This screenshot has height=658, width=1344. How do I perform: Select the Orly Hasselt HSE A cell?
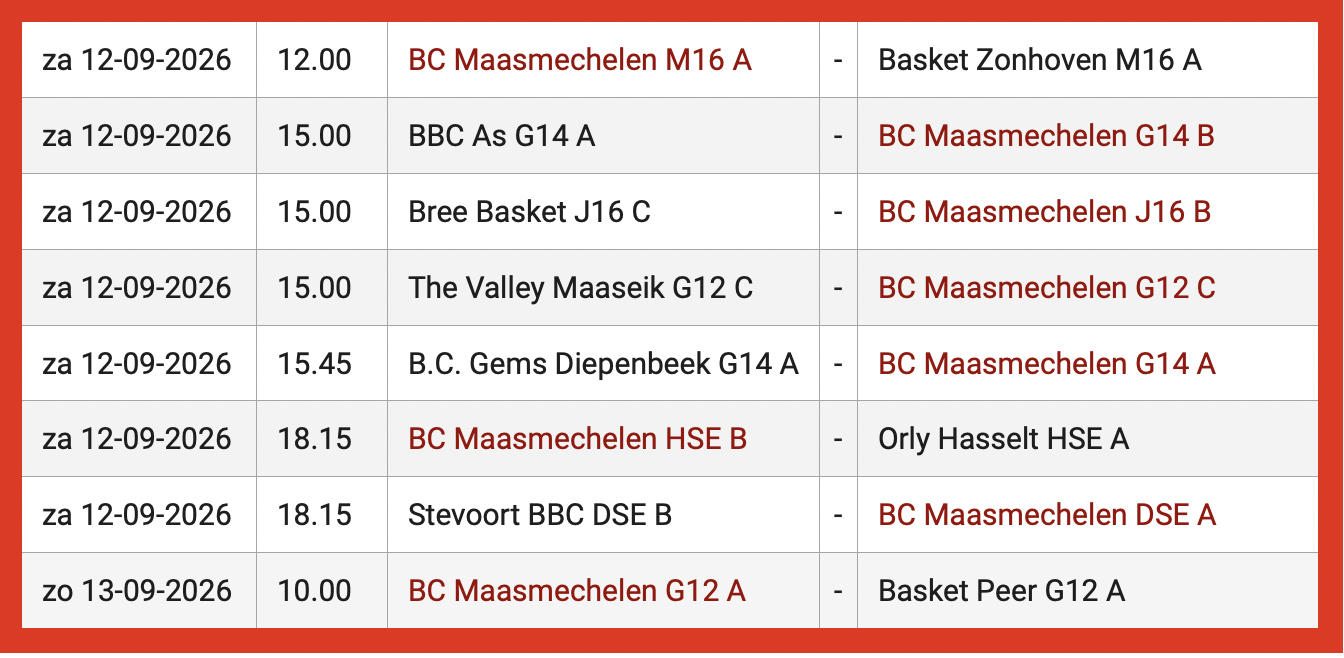coord(1088,439)
